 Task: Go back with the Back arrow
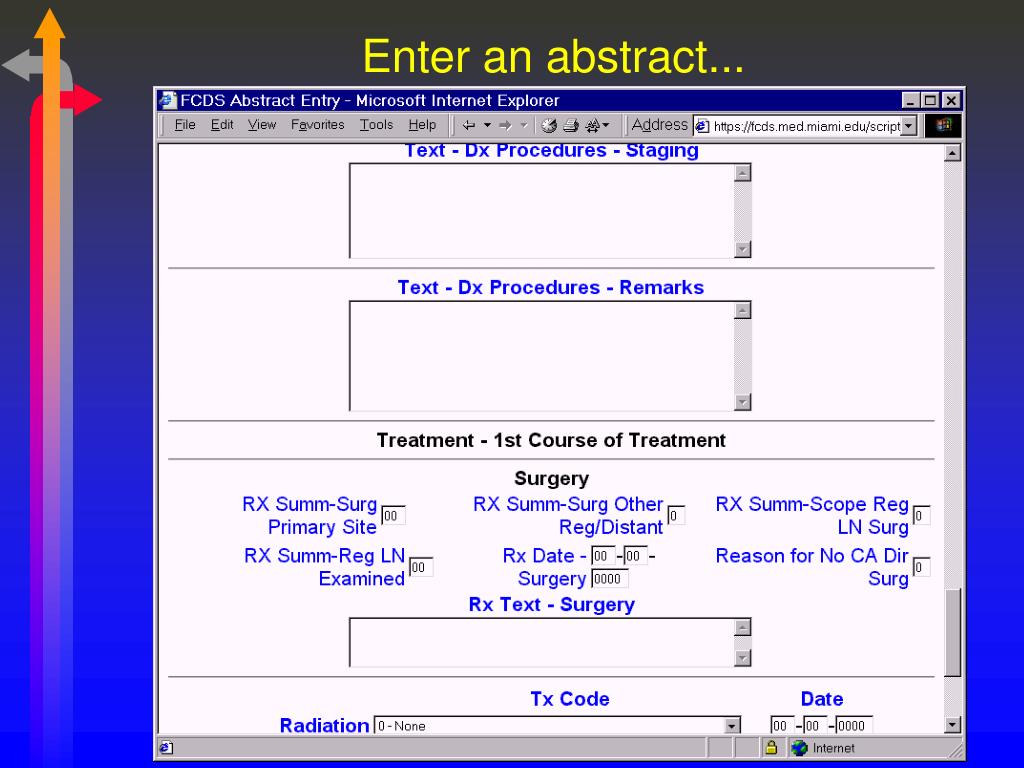click(x=469, y=125)
